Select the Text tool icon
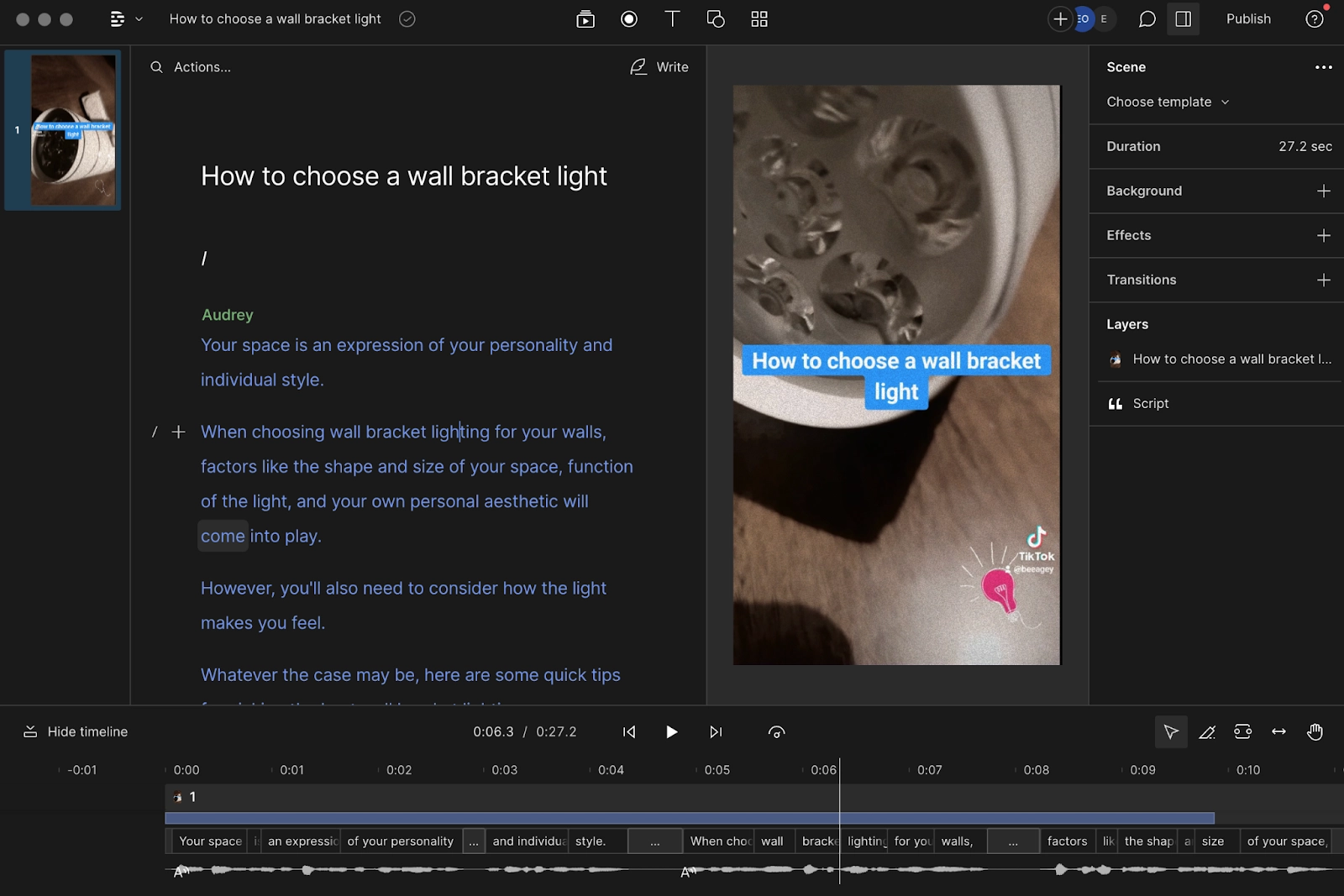This screenshot has height=896, width=1344. click(x=672, y=18)
